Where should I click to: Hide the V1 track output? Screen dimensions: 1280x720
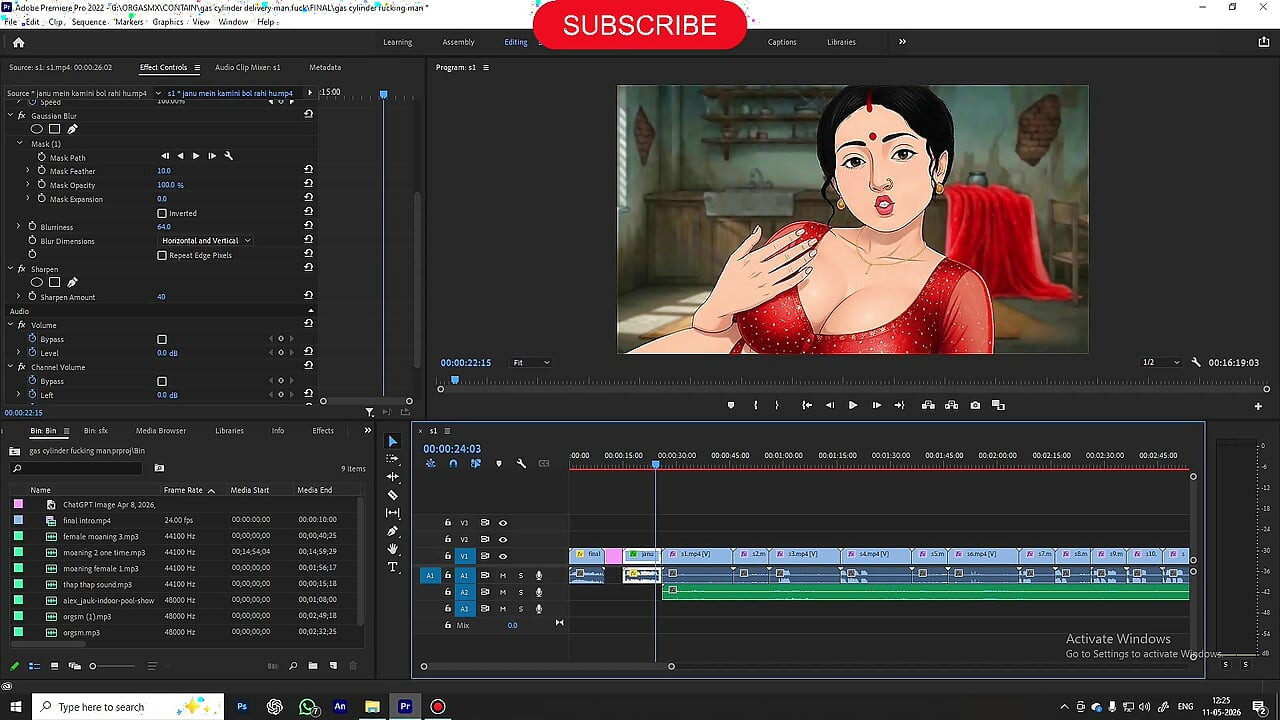(503, 556)
